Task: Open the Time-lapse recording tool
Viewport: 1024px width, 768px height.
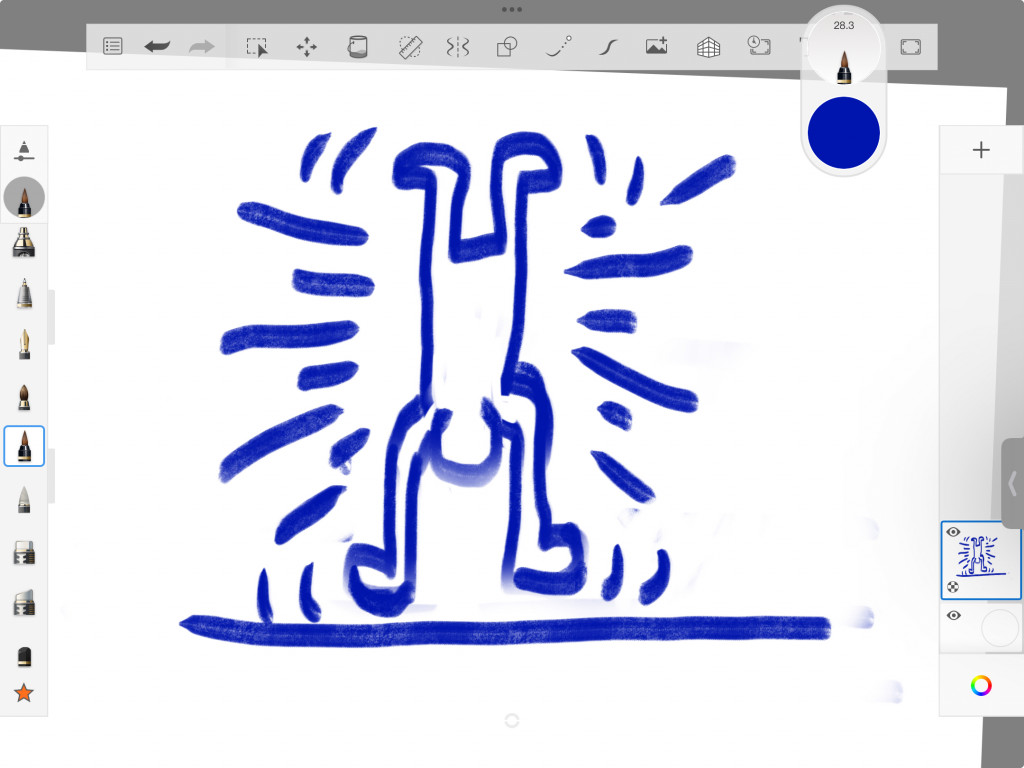Action: click(x=758, y=46)
